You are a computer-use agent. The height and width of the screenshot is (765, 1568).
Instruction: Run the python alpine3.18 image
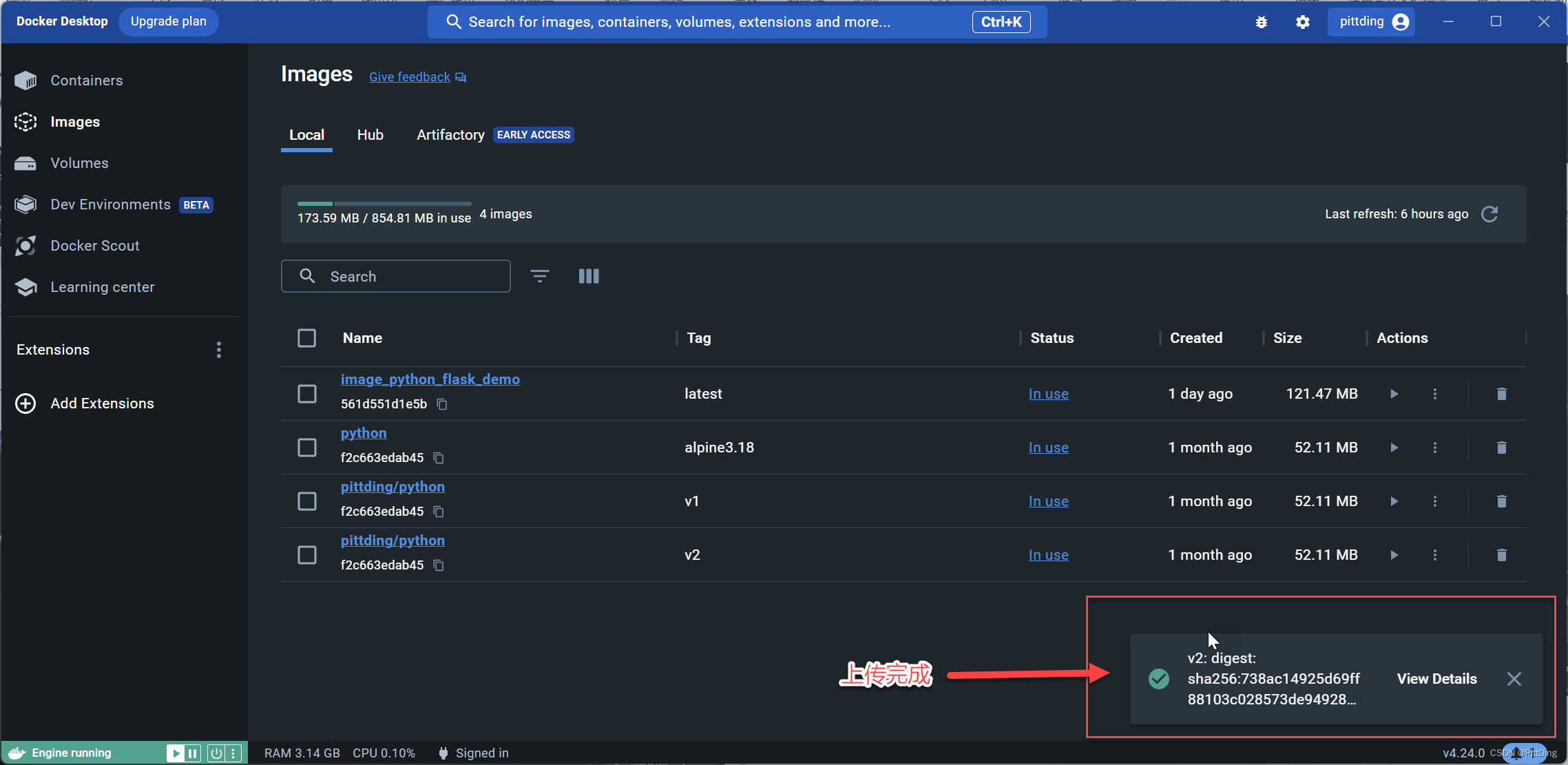(x=1394, y=448)
